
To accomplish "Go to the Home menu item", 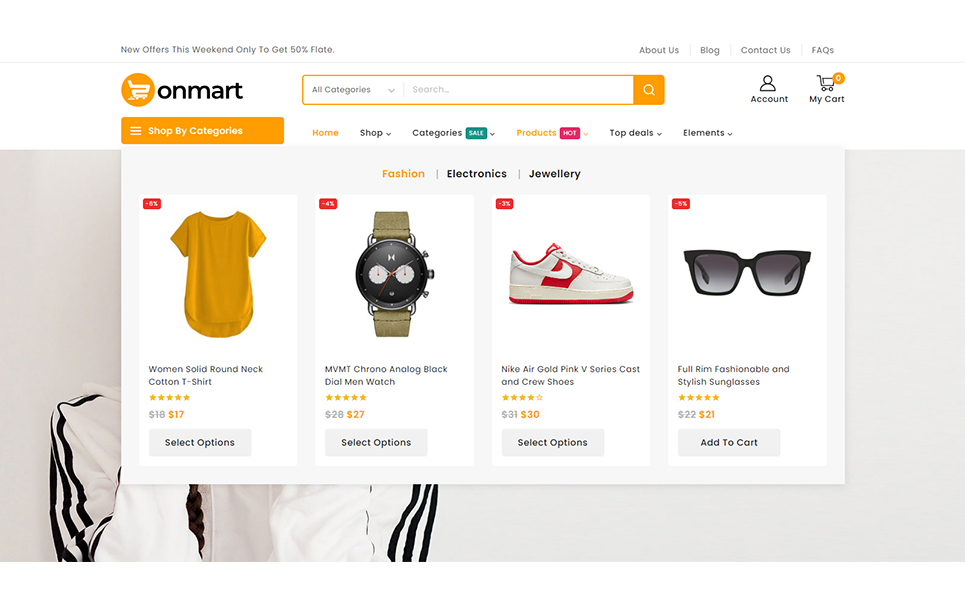I will pos(325,133).
